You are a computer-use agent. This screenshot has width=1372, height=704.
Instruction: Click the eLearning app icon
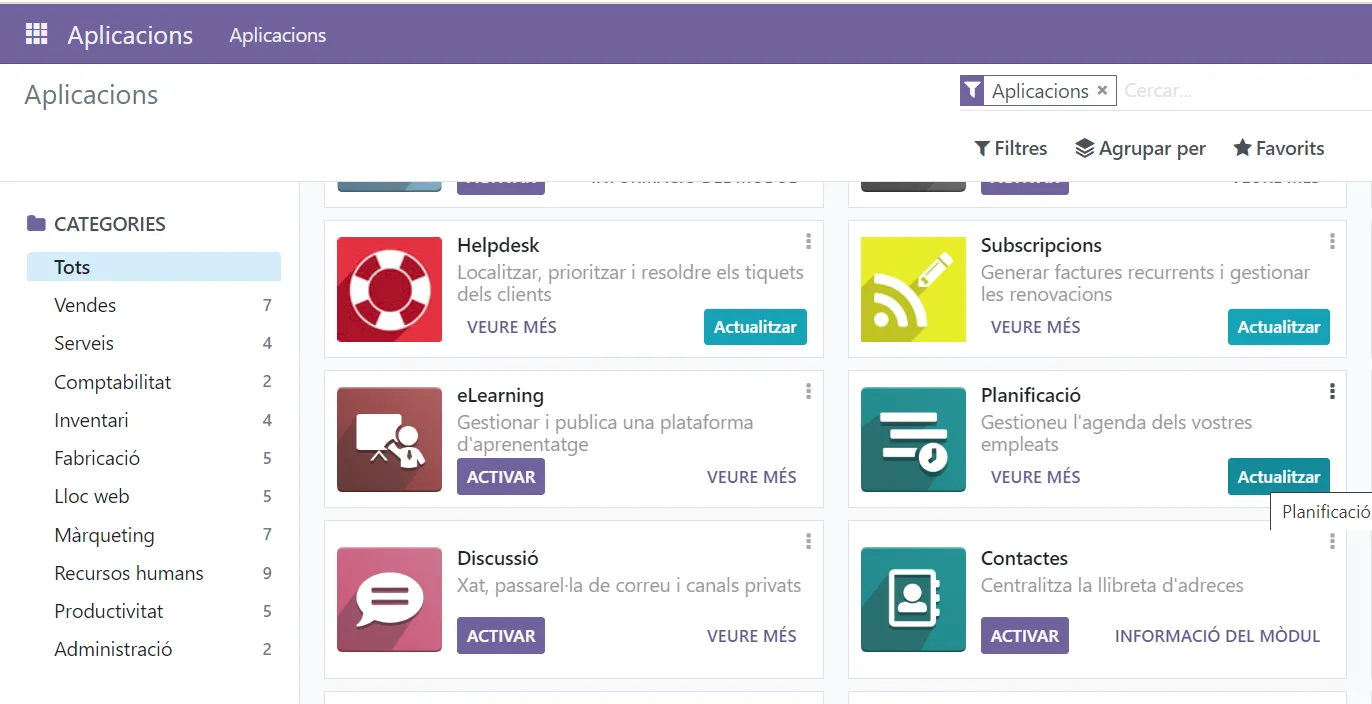(389, 440)
